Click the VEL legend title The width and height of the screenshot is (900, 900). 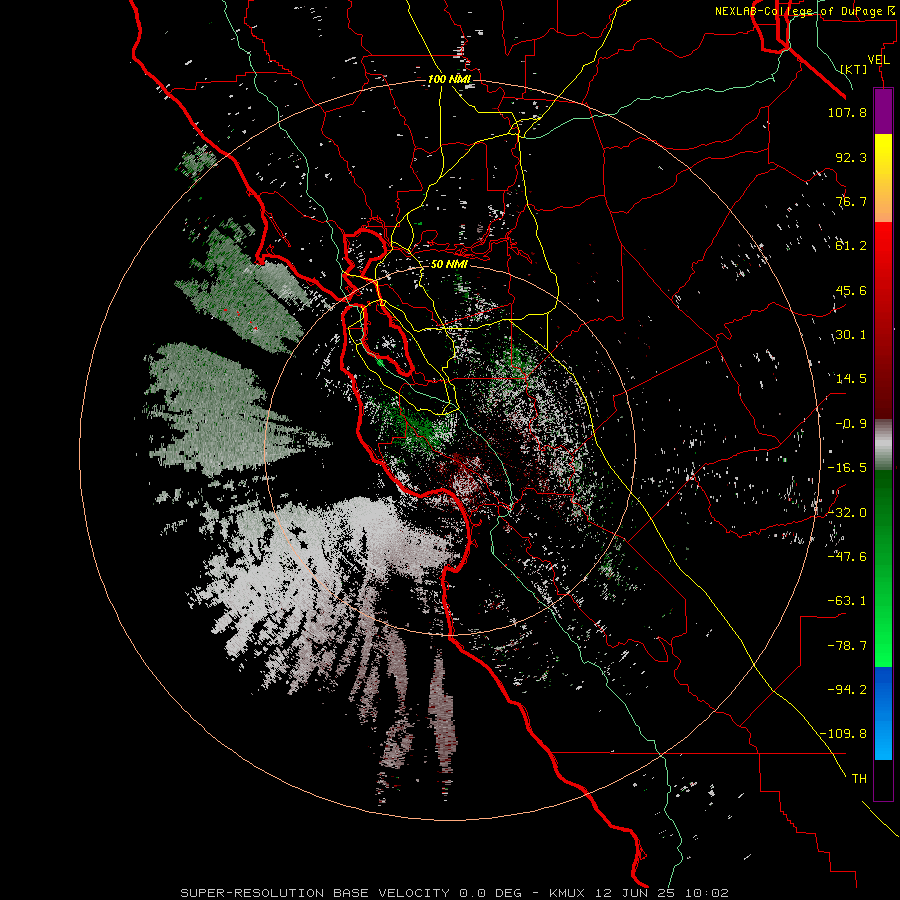click(x=878, y=59)
